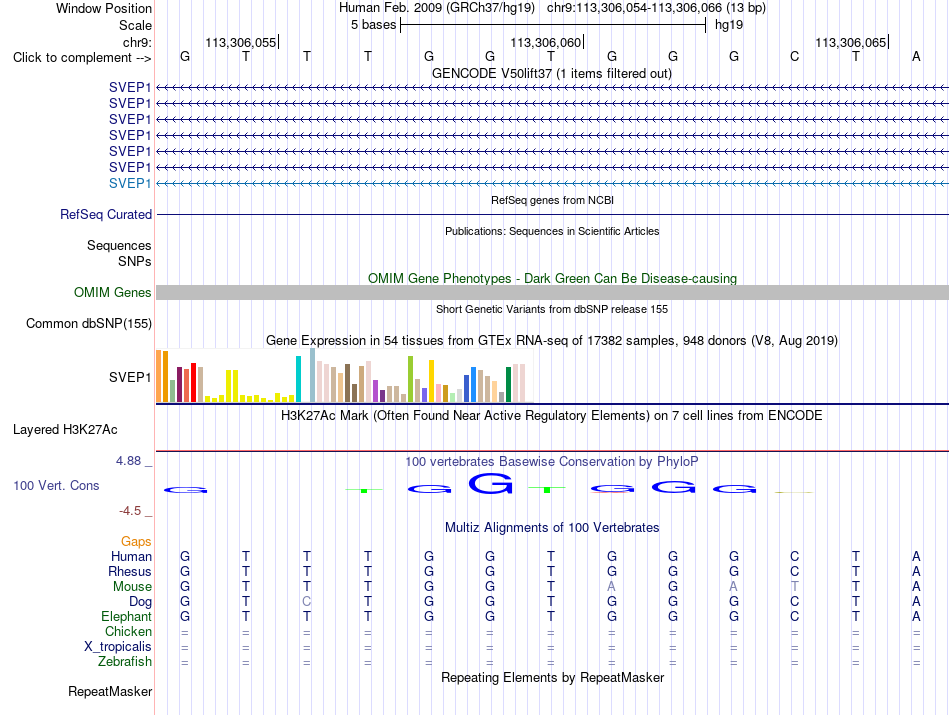
Task: Click the C base in the complement base row
Action: pos(794,56)
